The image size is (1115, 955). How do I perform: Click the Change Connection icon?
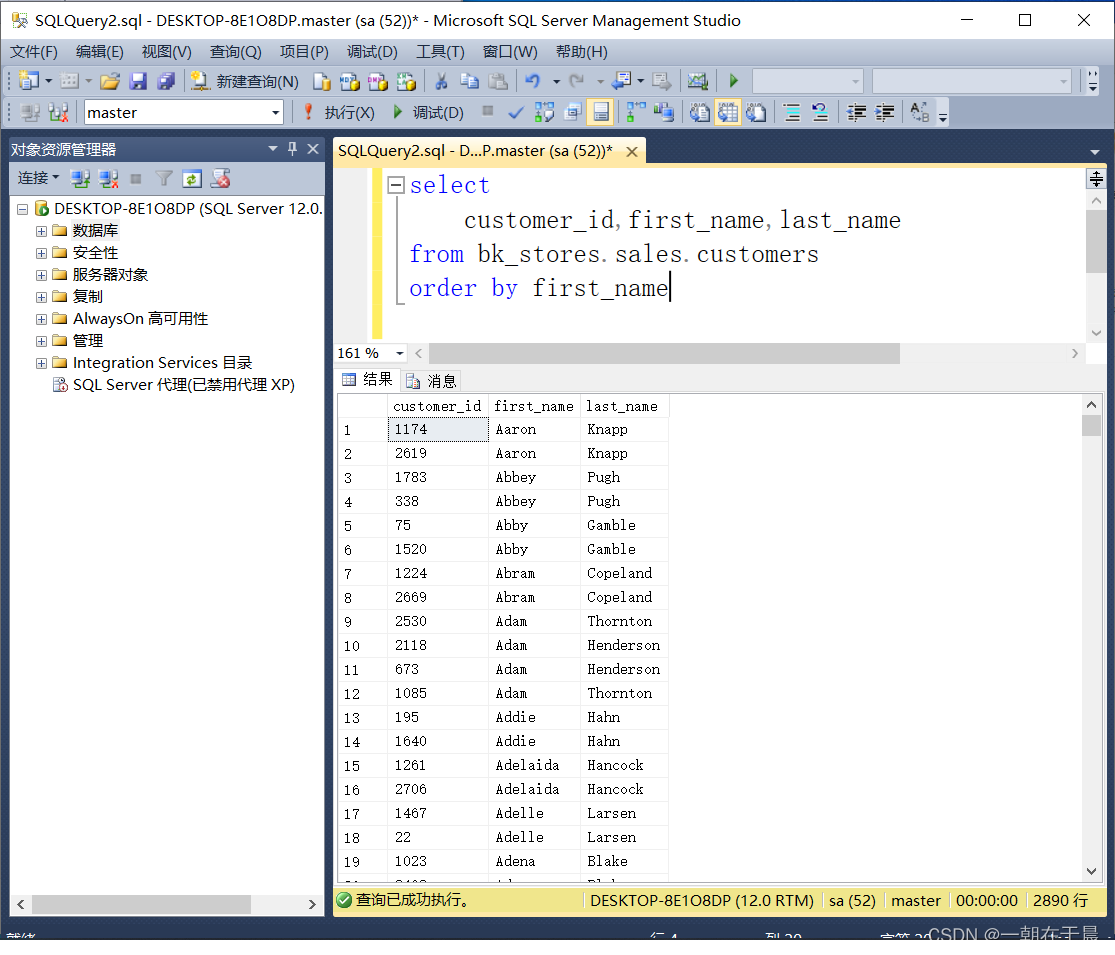coord(58,112)
